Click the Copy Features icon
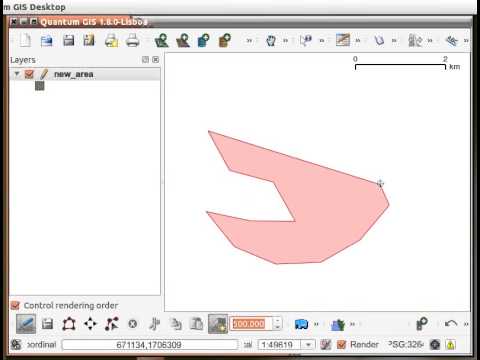 click(x=176, y=324)
